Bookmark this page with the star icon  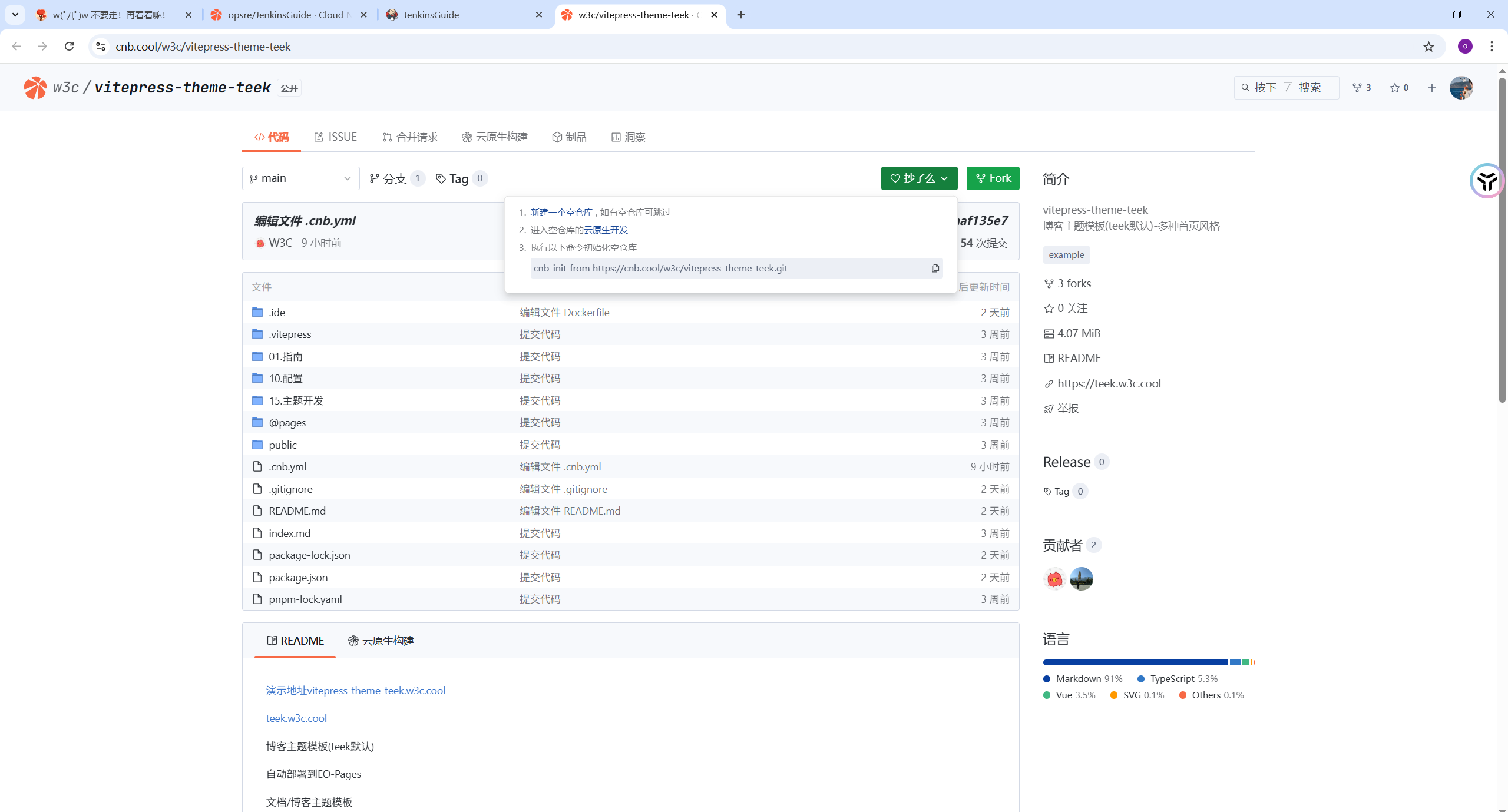click(1428, 47)
